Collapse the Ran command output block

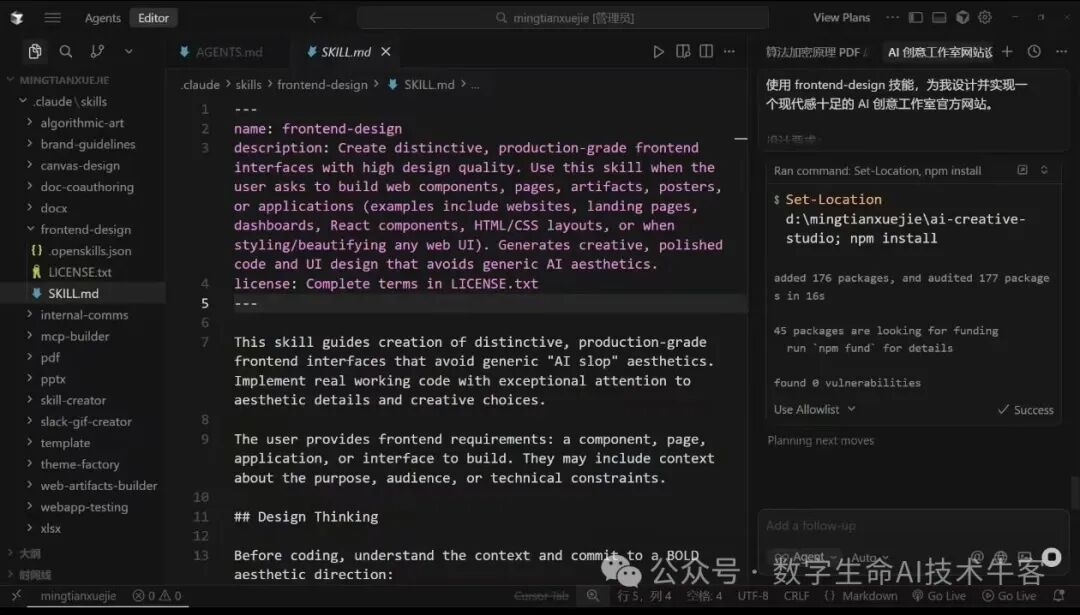coord(1044,169)
